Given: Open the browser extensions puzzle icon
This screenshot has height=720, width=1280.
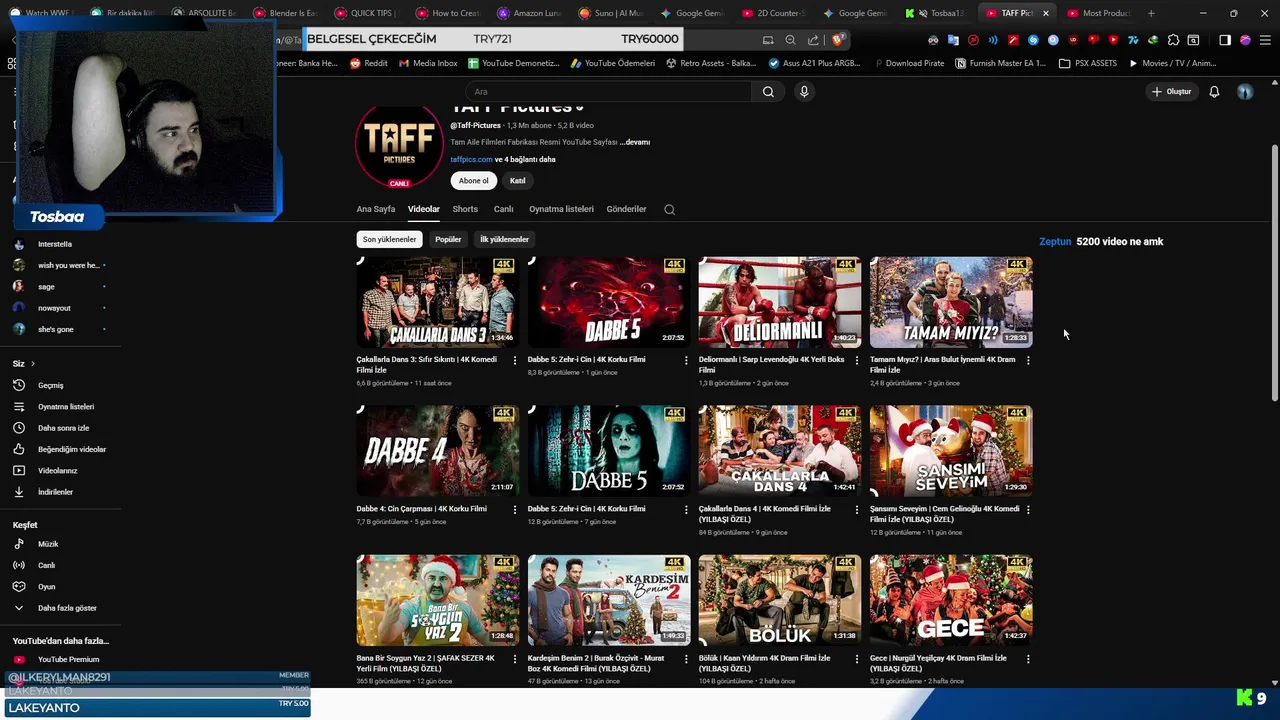Looking at the screenshot, I should coord(1174,40).
